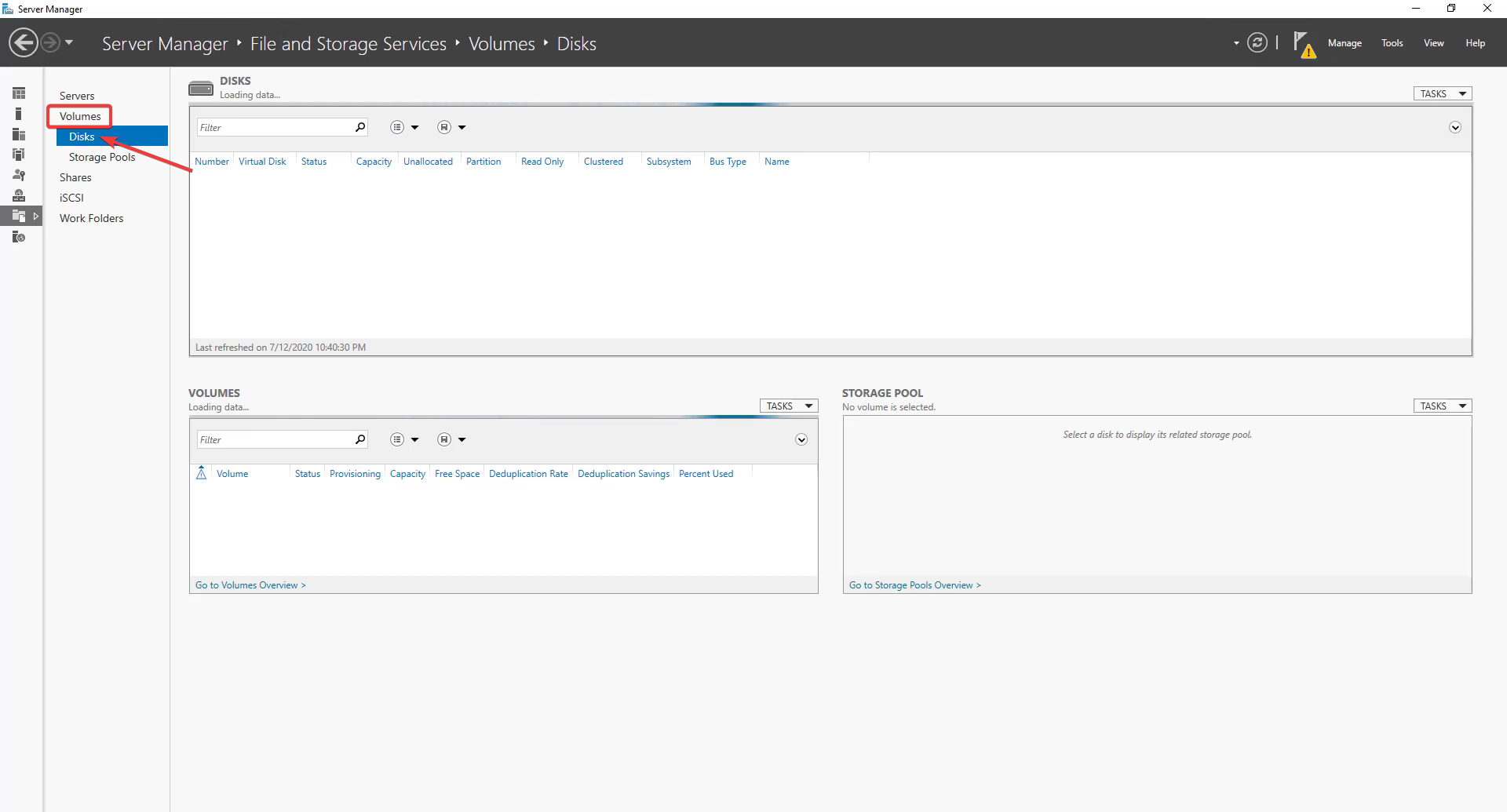Refresh Server Manager with the circular arrows icon
Image resolution: width=1507 pixels, height=812 pixels.
pos(1257,42)
